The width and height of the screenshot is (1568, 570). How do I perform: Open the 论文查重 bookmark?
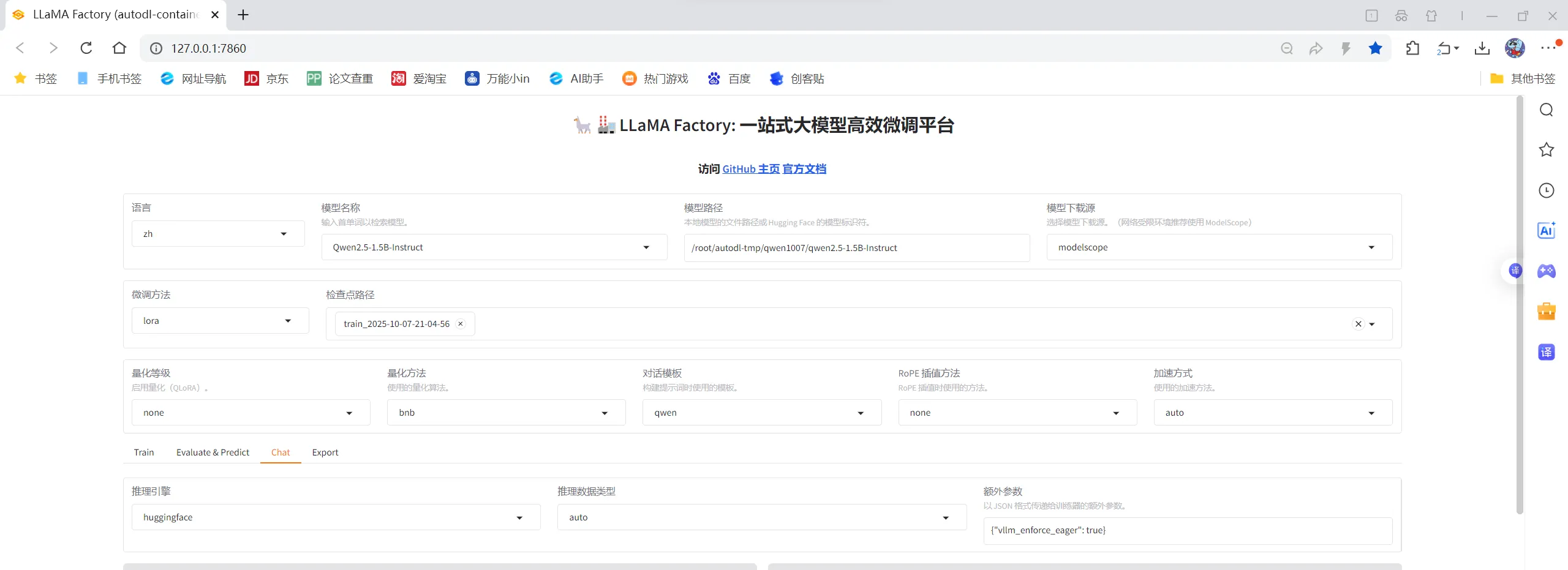340,78
